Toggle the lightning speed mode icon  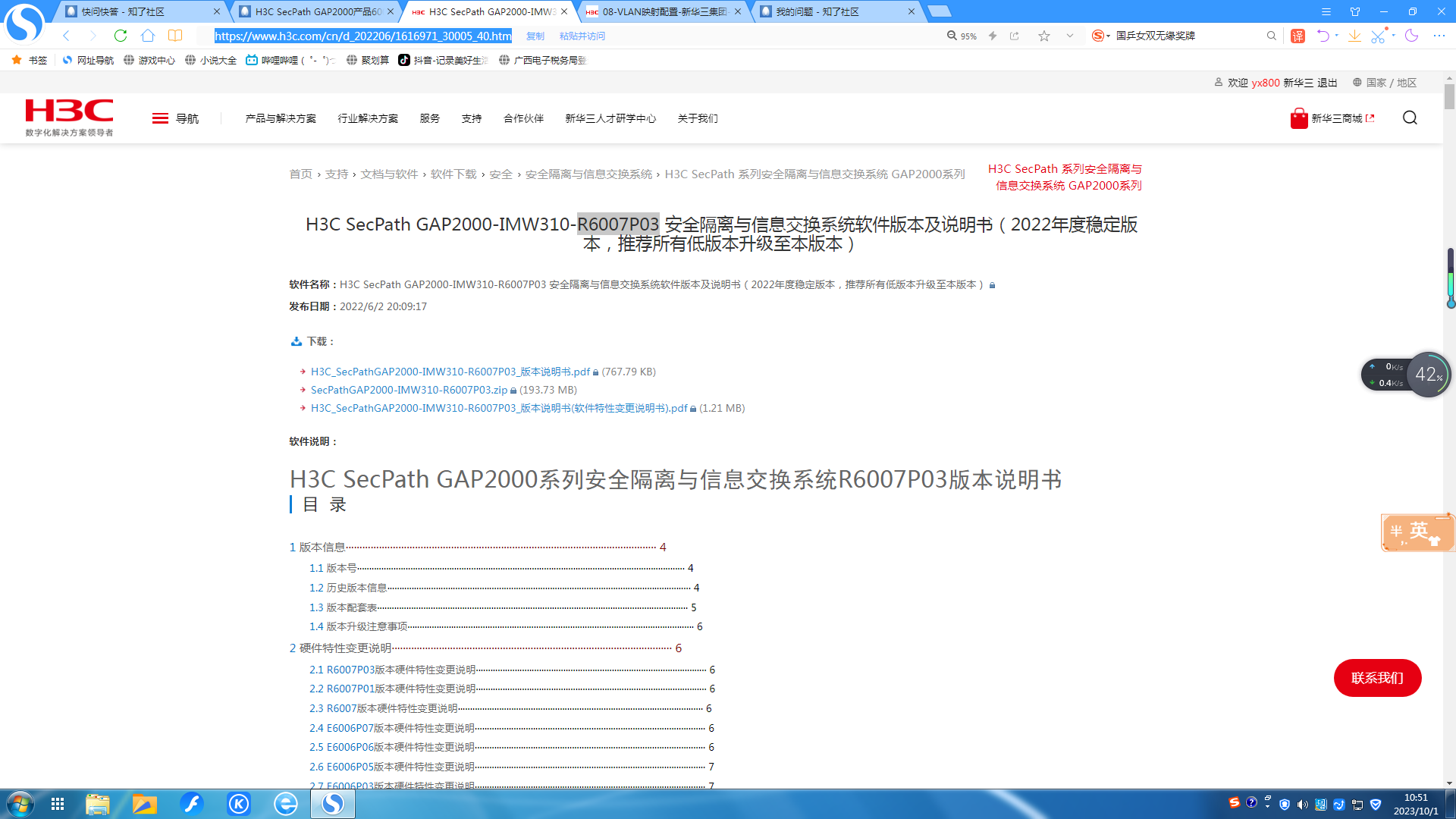click(x=993, y=36)
